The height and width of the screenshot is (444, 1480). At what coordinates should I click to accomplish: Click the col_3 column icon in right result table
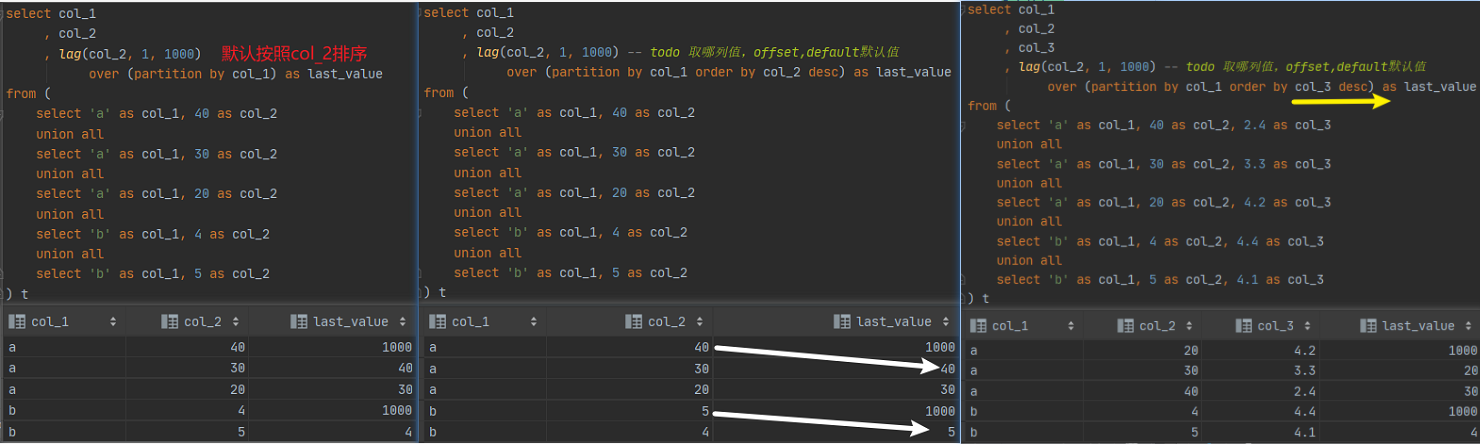(1243, 326)
